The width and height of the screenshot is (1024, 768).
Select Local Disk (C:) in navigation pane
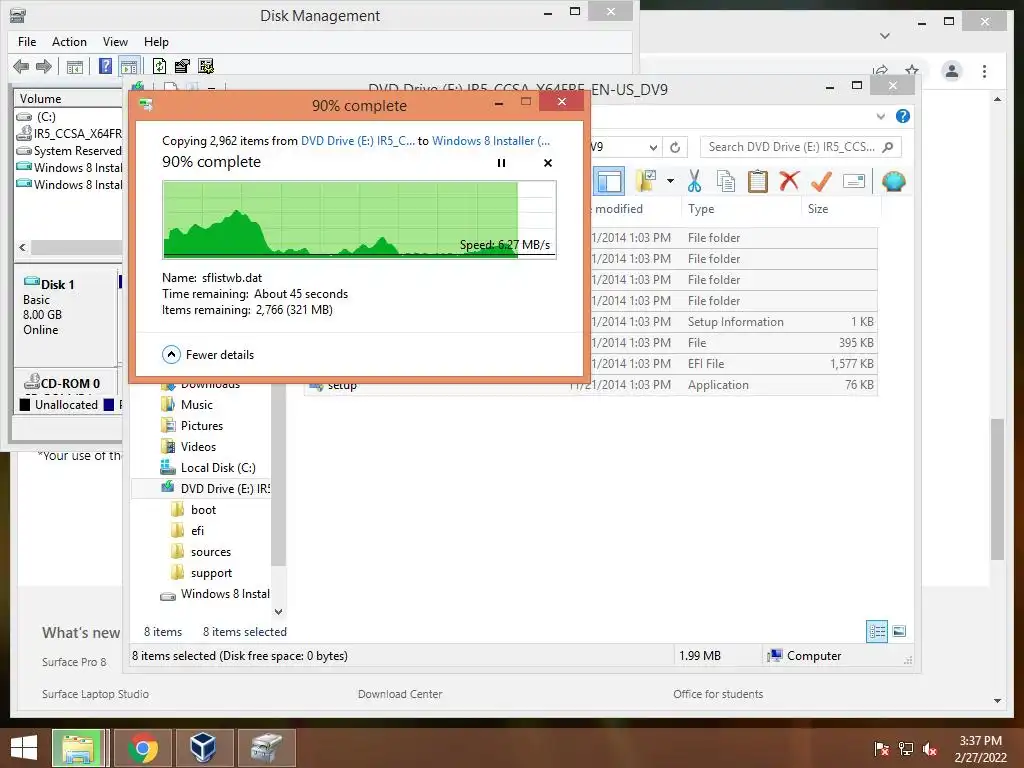pos(217,468)
